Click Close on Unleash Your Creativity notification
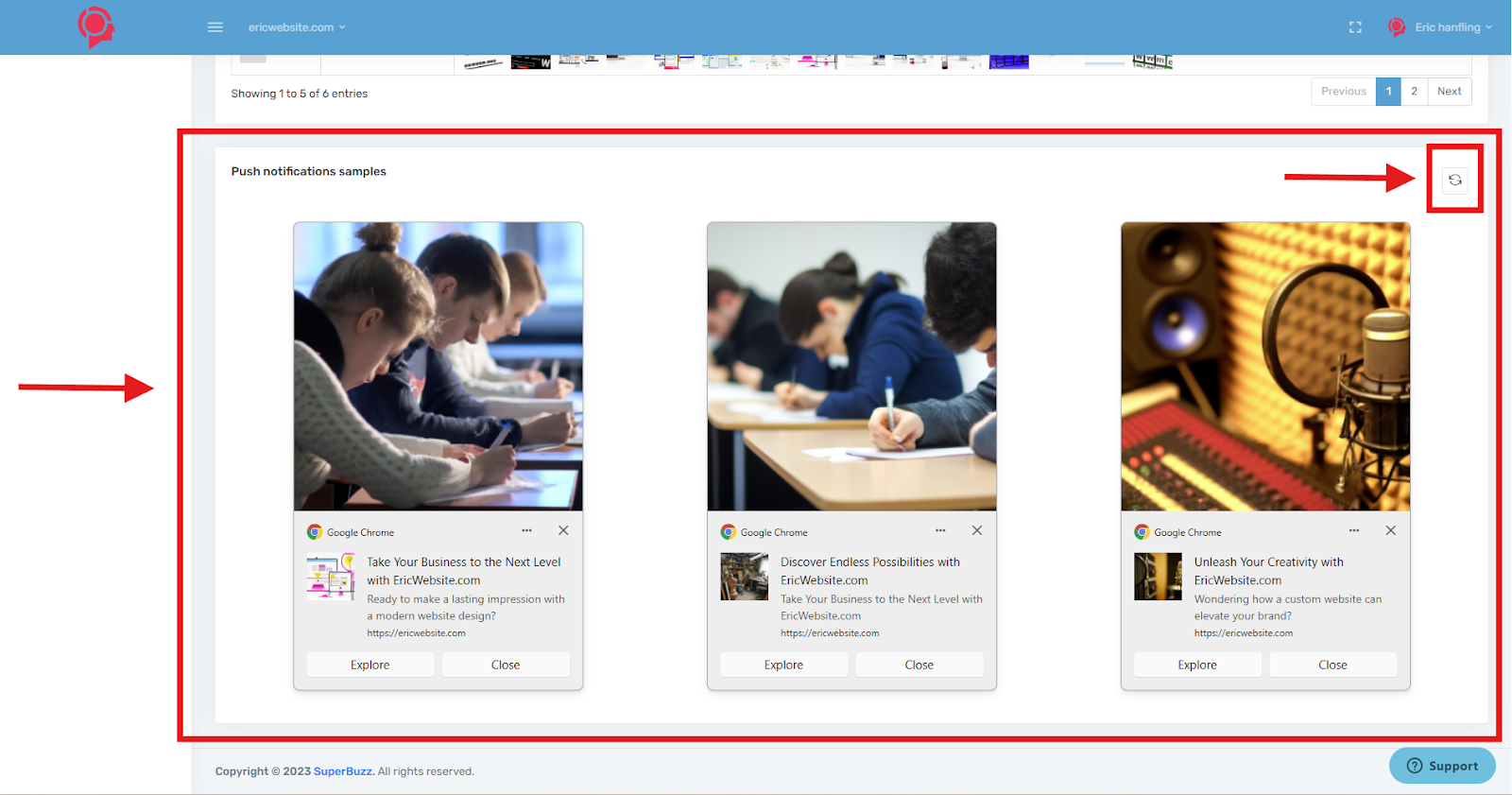The image size is (1512, 795). (1333, 665)
